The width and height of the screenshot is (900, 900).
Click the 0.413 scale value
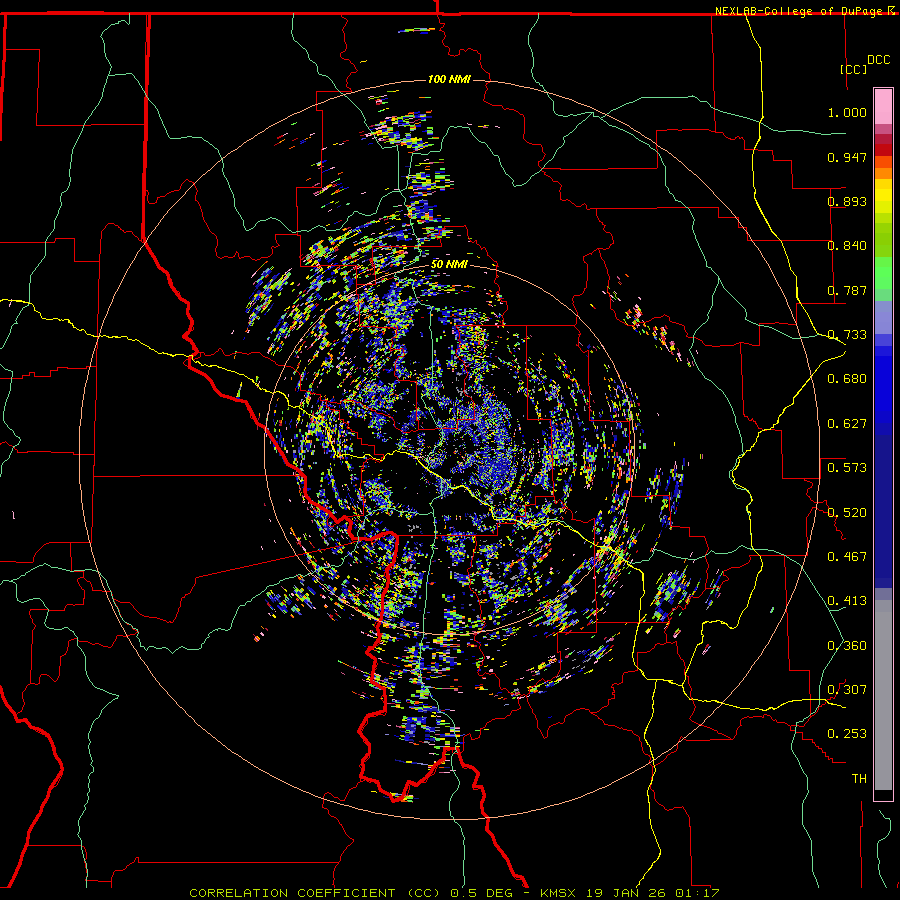pos(847,601)
